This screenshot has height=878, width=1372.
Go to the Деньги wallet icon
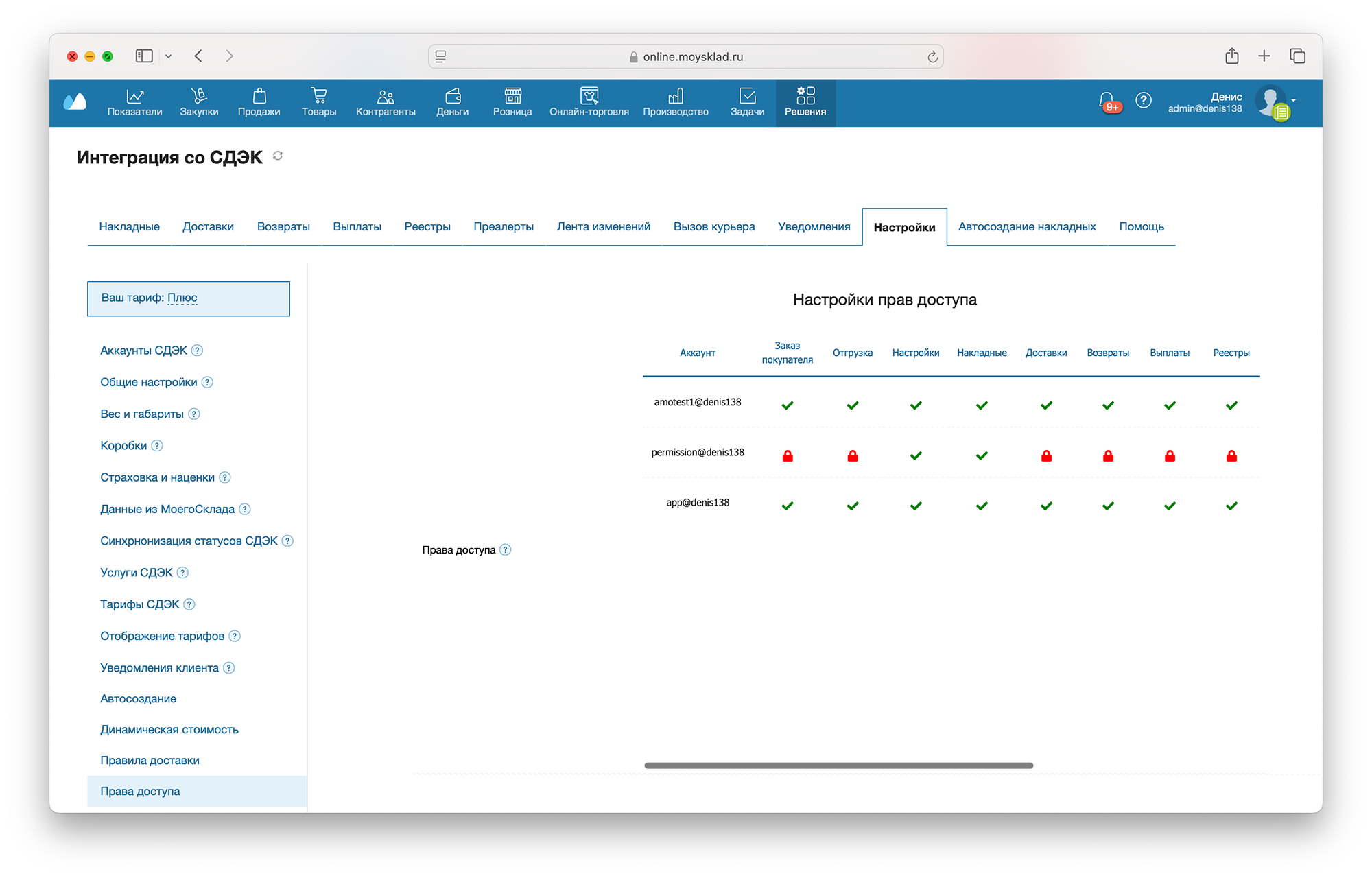(453, 96)
